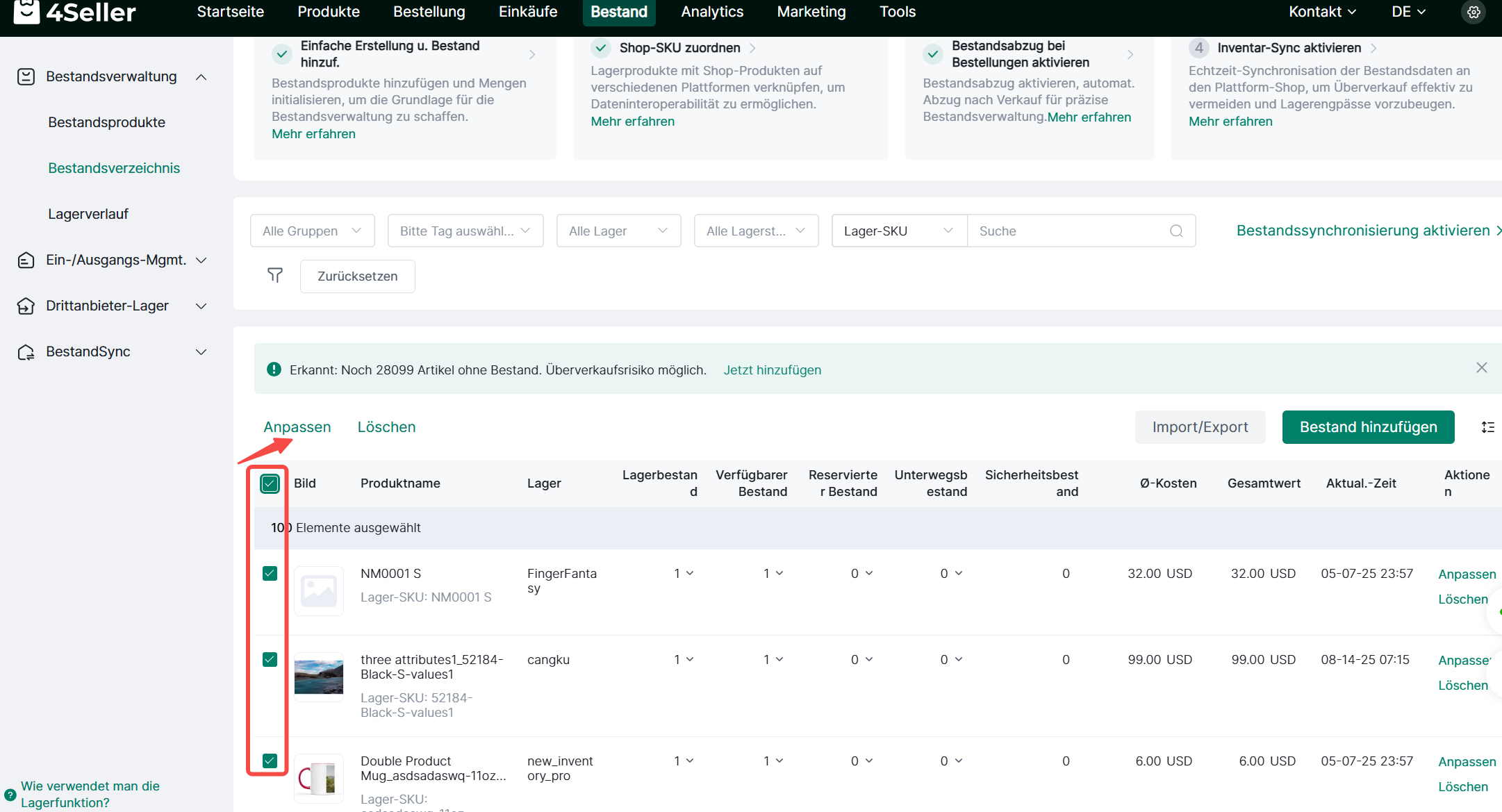Open the Alle Lager dropdown
The height and width of the screenshot is (812, 1502).
tap(618, 231)
